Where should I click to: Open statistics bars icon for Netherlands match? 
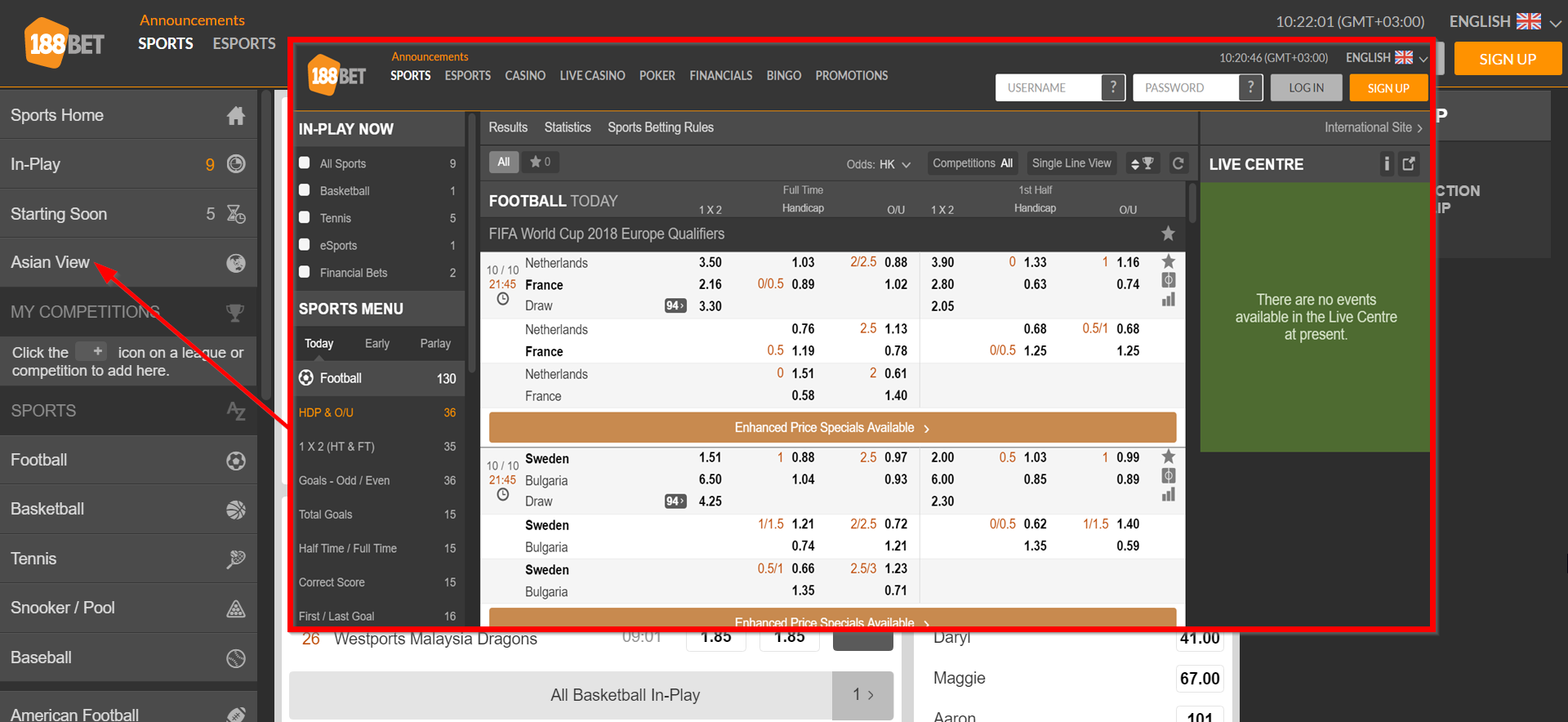(x=1169, y=300)
